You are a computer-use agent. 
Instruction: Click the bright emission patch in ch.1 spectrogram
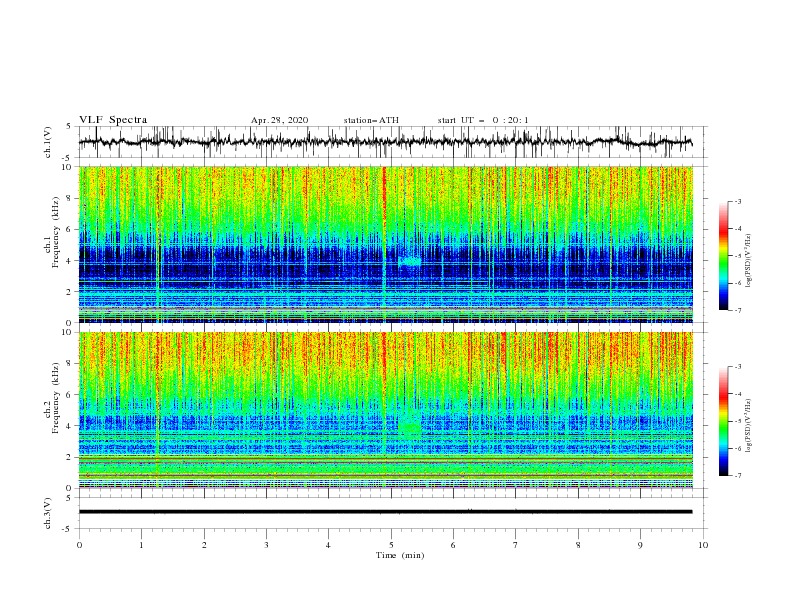coord(410,261)
